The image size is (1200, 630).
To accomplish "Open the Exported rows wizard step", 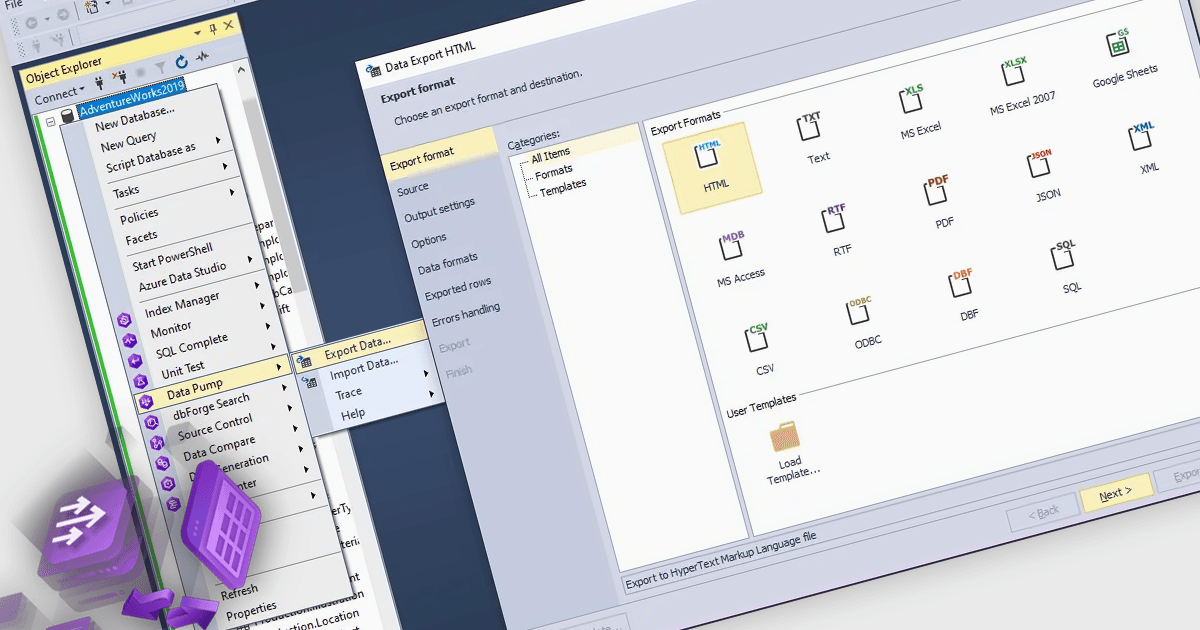I will [x=458, y=288].
